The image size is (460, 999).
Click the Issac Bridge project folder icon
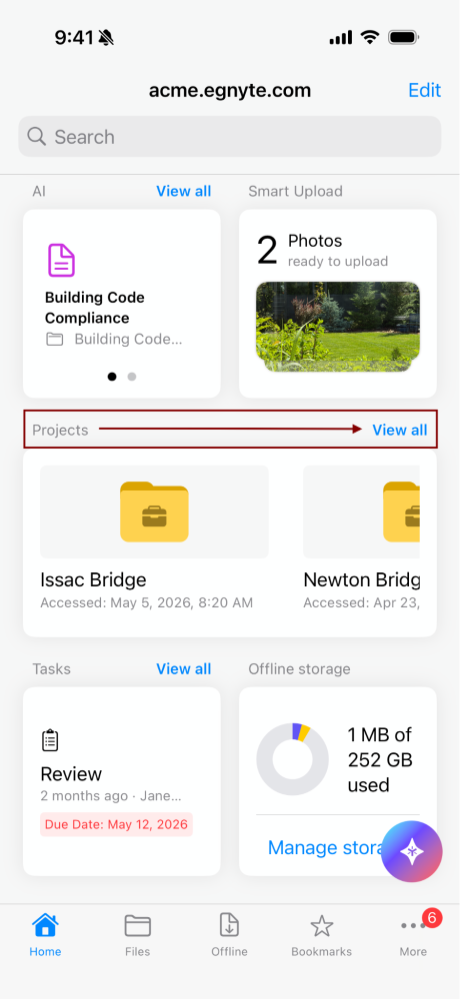click(x=154, y=512)
